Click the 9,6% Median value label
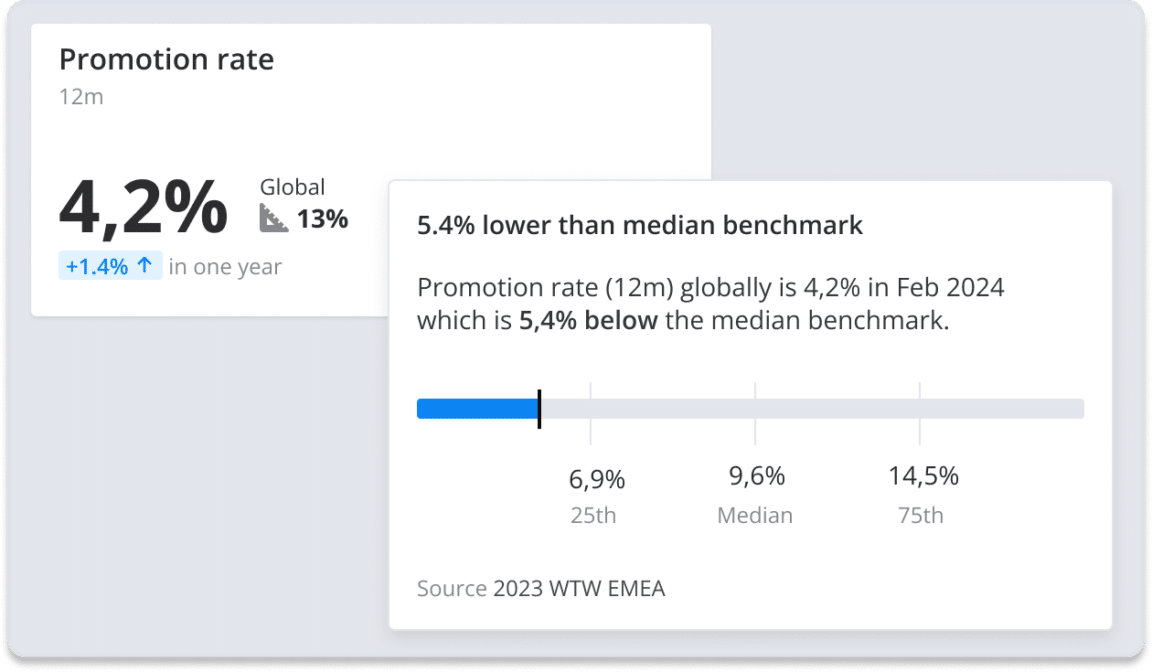 tap(754, 476)
